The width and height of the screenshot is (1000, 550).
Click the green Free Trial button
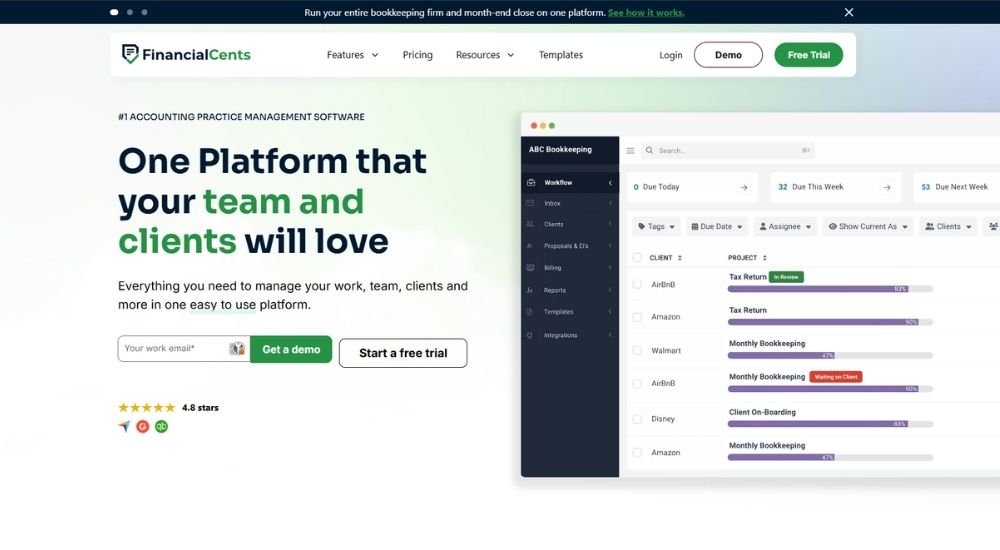pyautogui.click(x=809, y=55)
